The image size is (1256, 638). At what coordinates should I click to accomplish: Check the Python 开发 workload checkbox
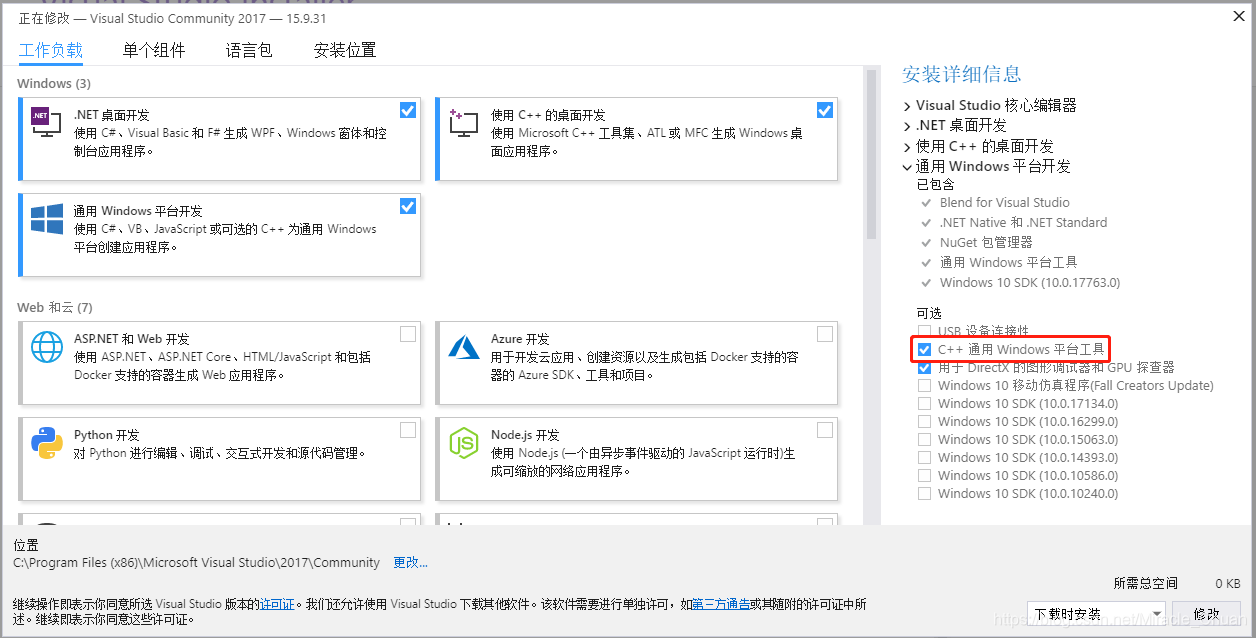tap(407, 430)
